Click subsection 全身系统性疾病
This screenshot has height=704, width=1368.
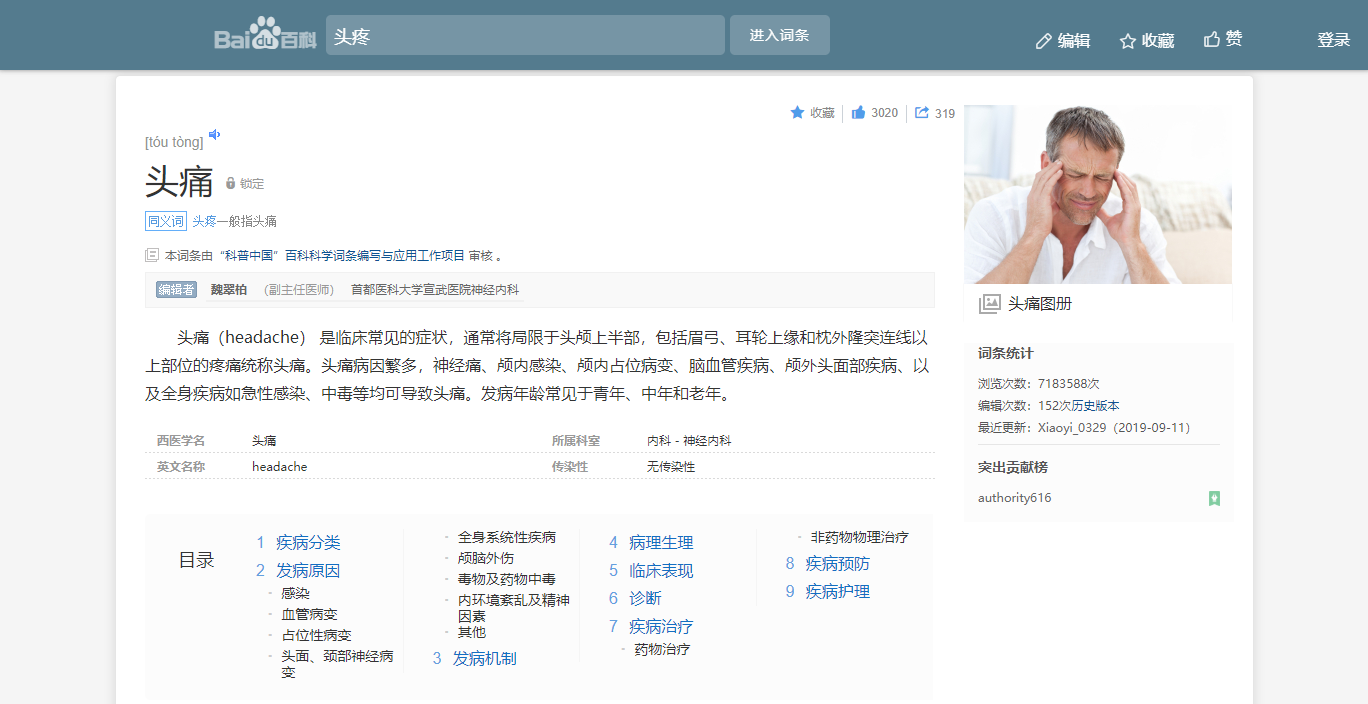[x=507, y=537]
